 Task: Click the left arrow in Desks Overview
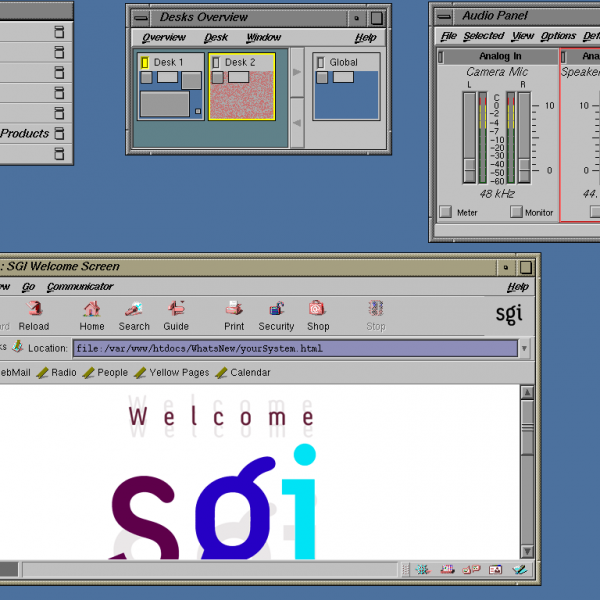click(x=297, y=123)
